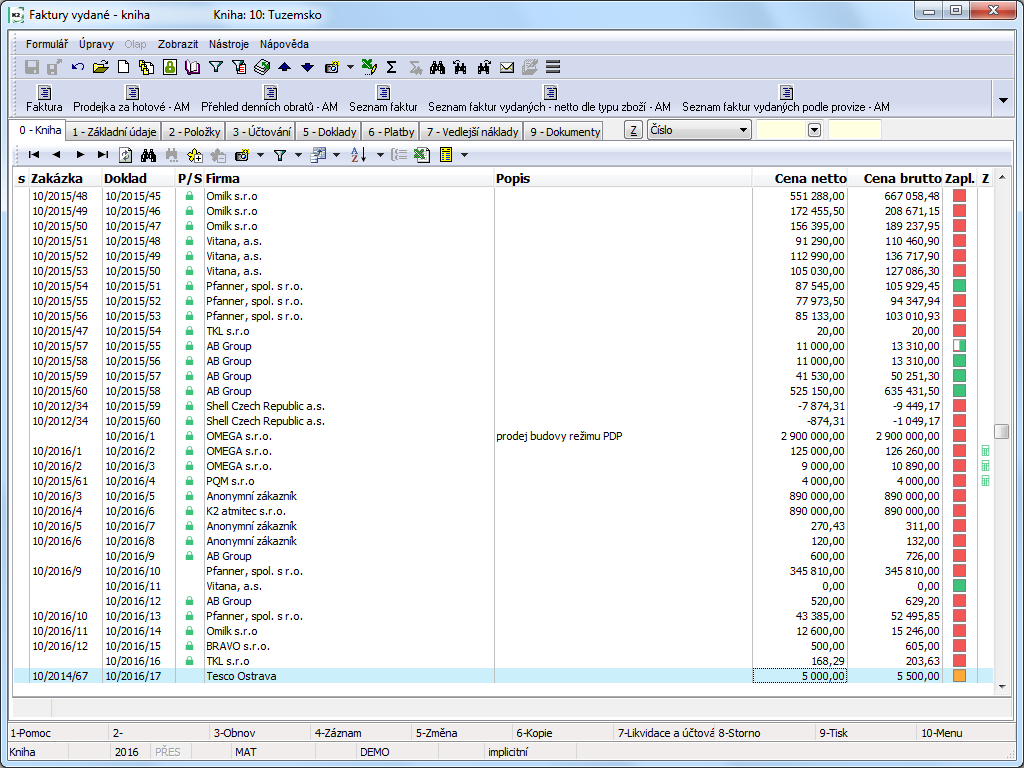The image size is (1024, 768).
Task: Open dropdown arrow next to layout tree icon
Action: pyautogui.click(x=336, y=155)
